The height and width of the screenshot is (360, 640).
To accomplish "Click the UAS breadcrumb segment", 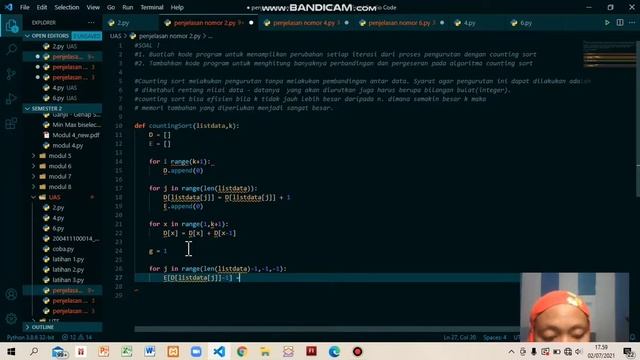I will pyautogui.click(x=116, y=36).
